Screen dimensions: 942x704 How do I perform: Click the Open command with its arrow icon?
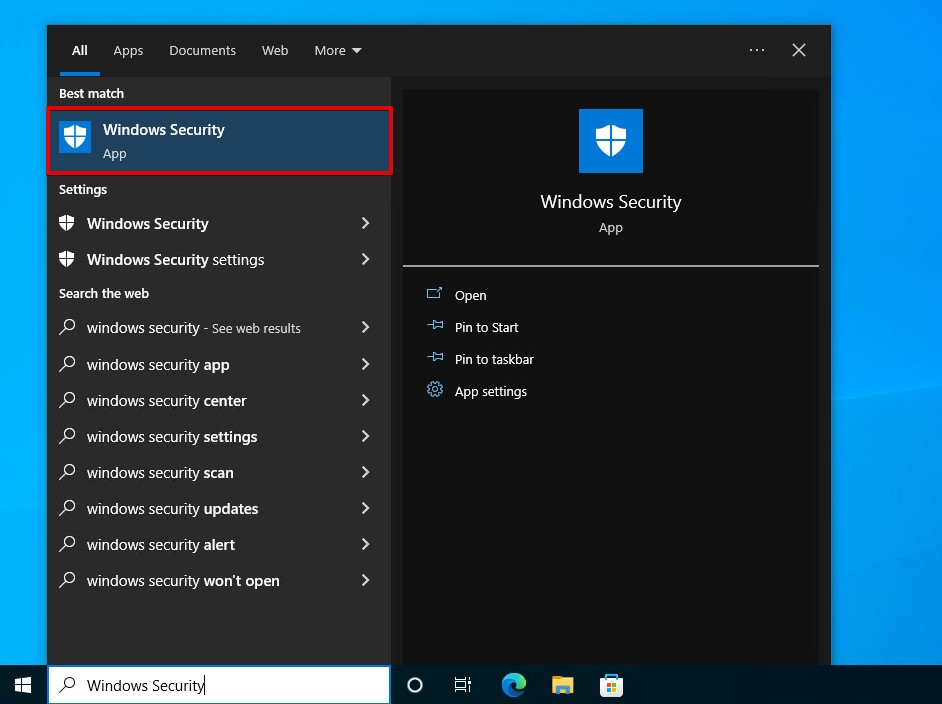(x=434, y=294)
